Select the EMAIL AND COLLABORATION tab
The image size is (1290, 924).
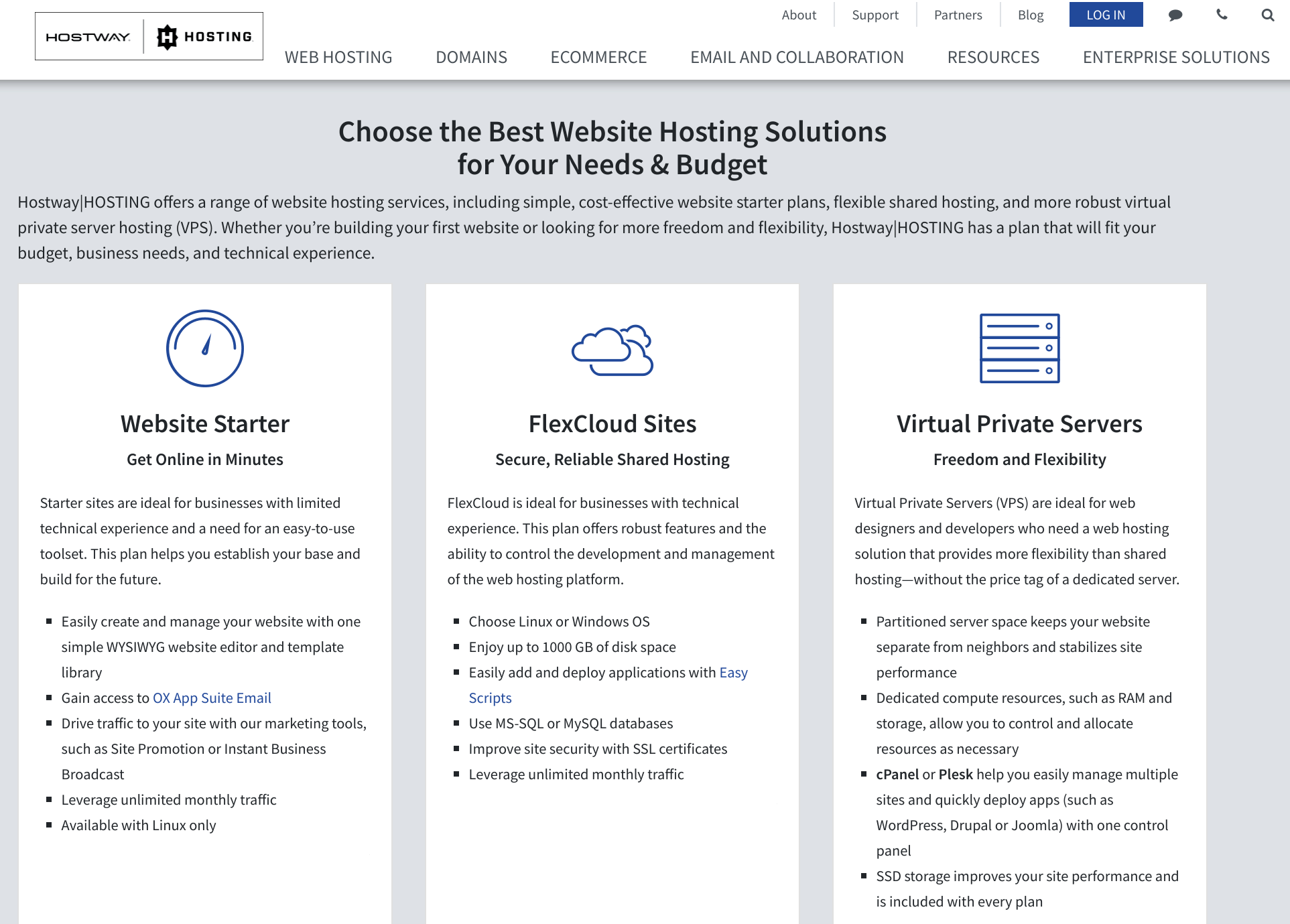[797, 57]
